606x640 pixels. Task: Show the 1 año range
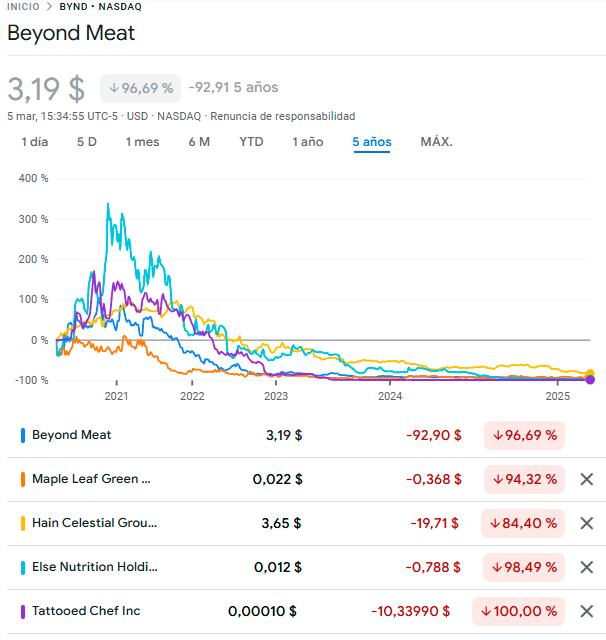pyautogui.click(x=308, y=142)
